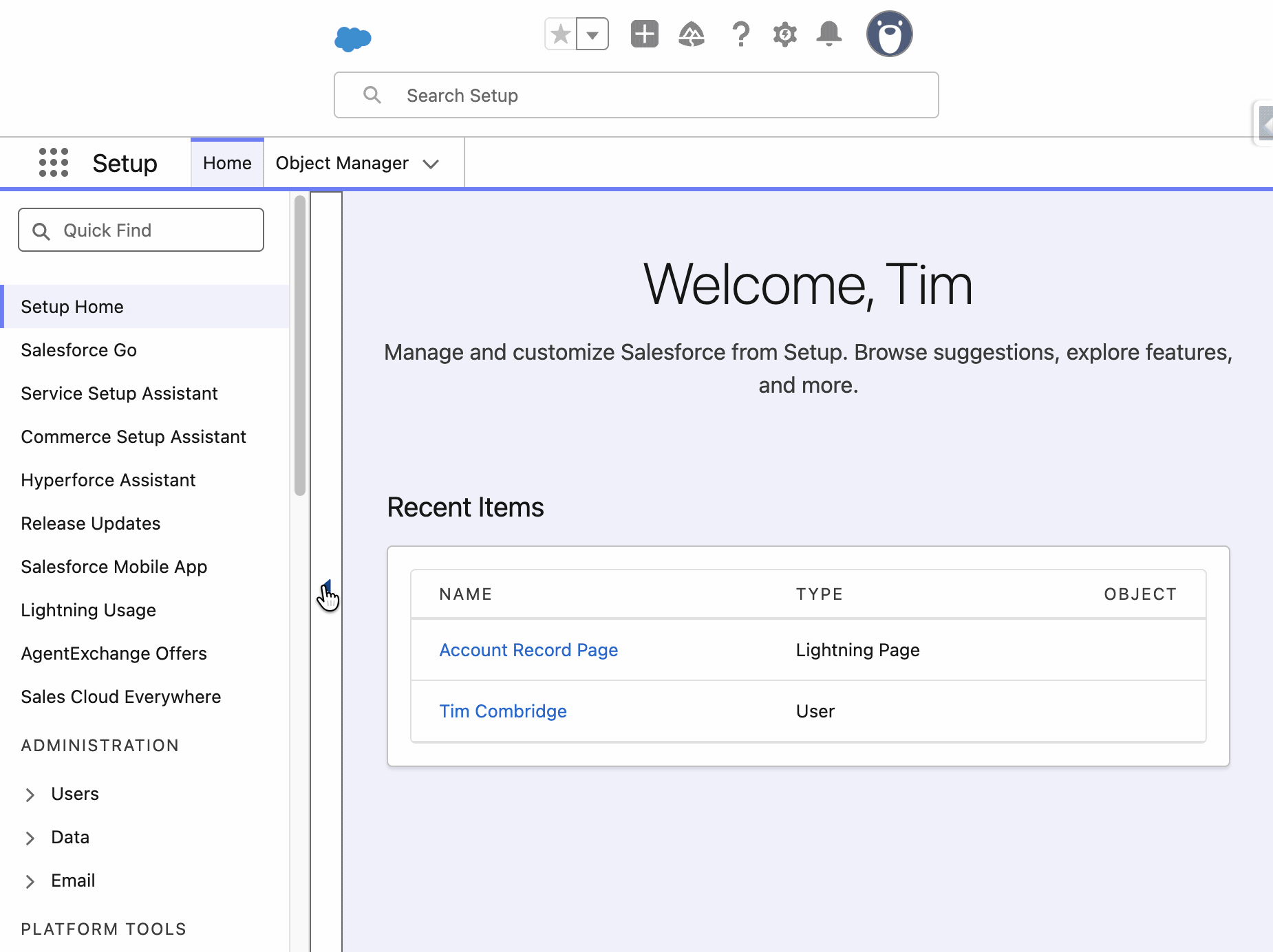This screenshot has height=952, width=1273.
Task: Open the Object Manager tab
Action: 342,163
